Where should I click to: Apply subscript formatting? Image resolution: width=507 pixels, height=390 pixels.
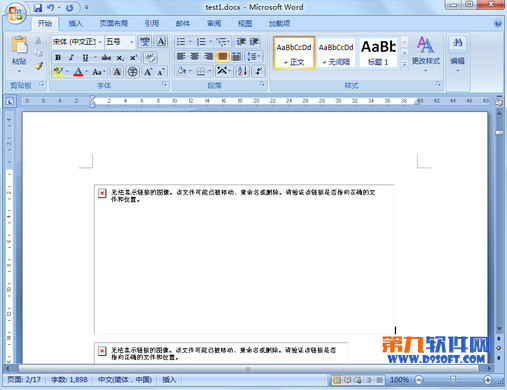click(120, 58)
